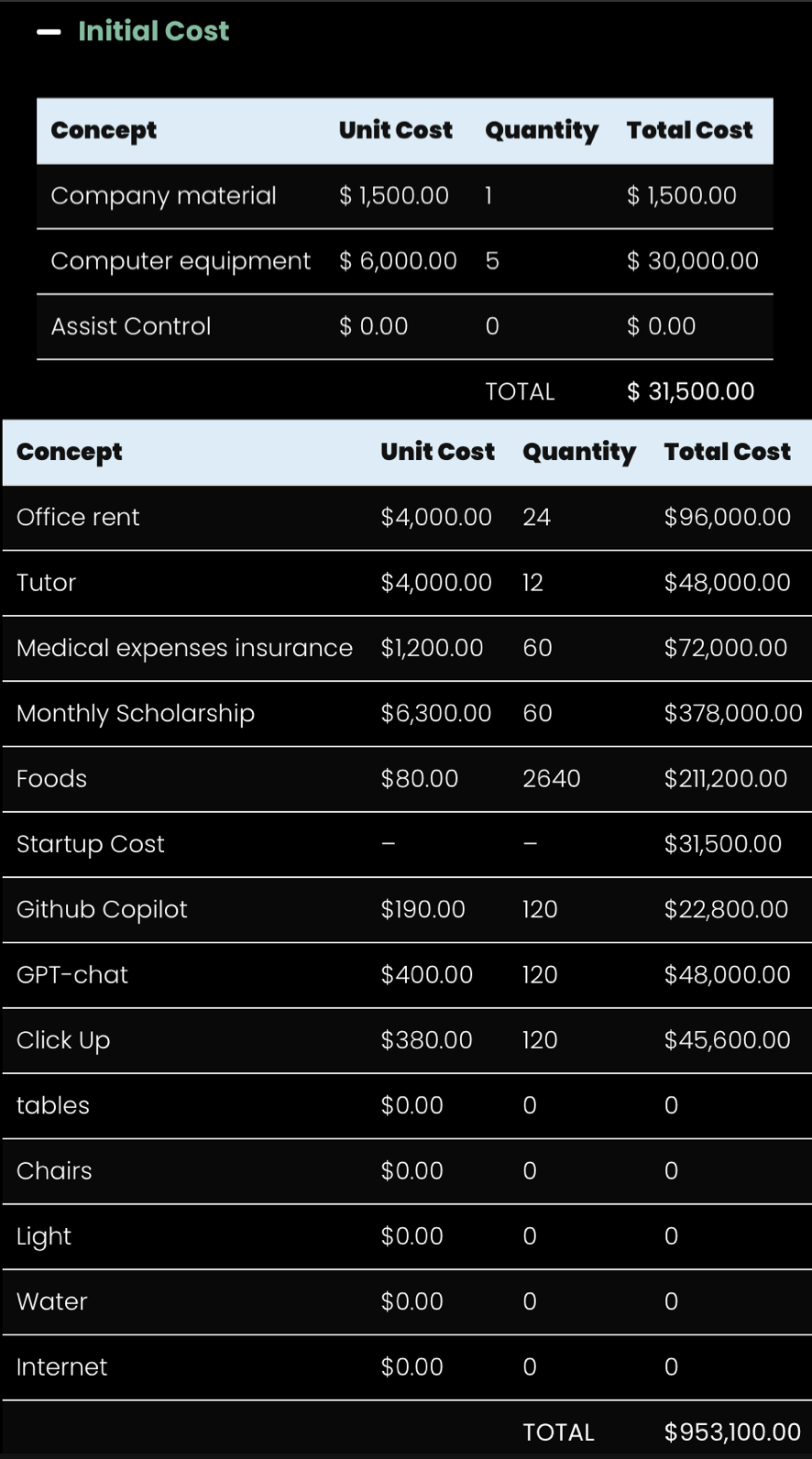The height and width of the screenshot is (1459, 812).
Task: Click the Unit Cost header in first table
Action: tap(395, 130)
